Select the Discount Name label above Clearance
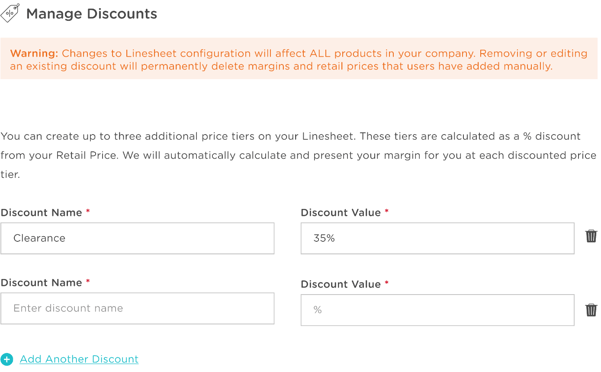Image resolution: width=601 pixels, height=372 pixels. tap(41, 213)
